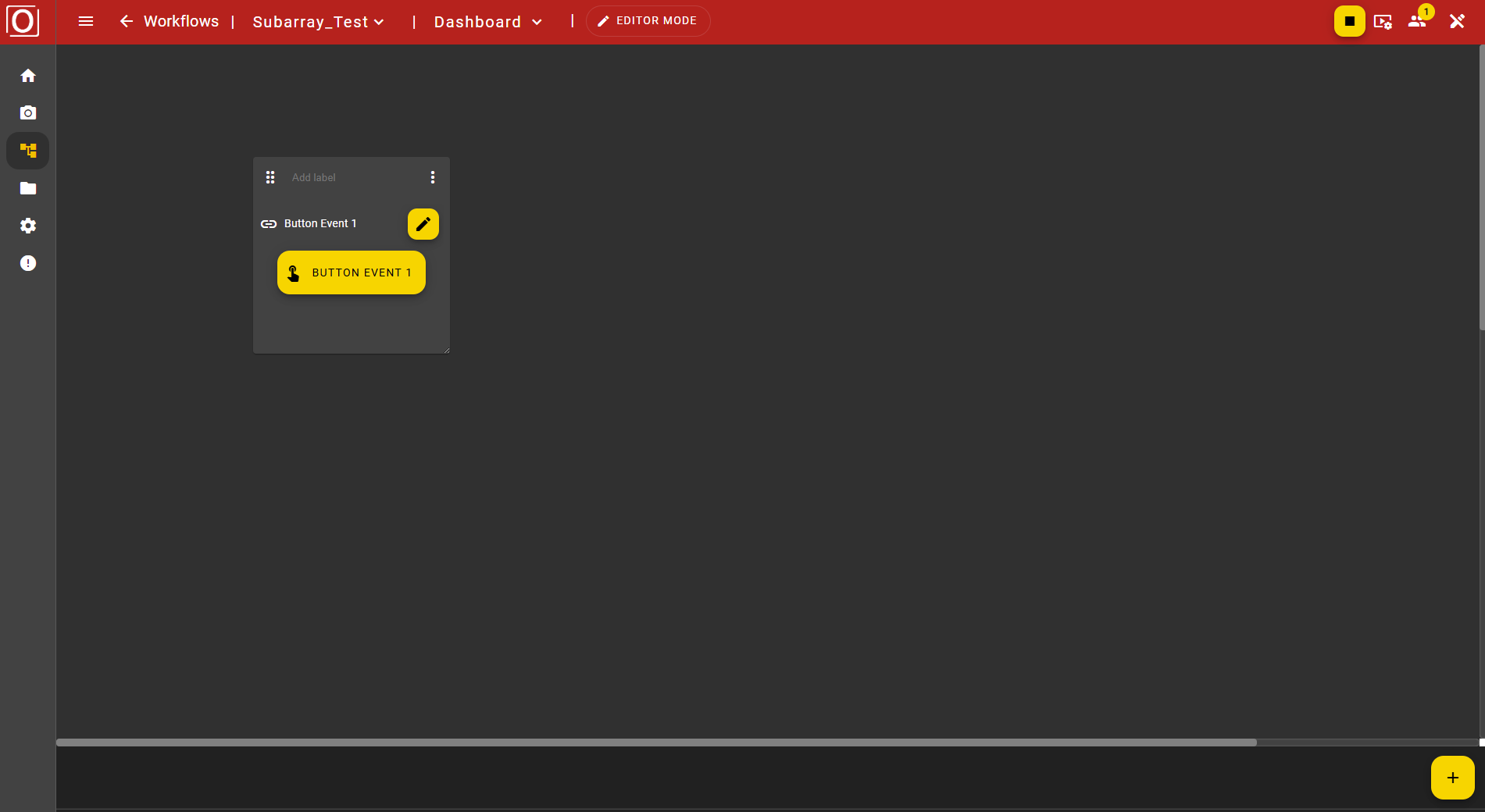This screenshot has width=1485, height=812.
Task: Open the folder files icon in sidebar
Action: pos(28,188)
